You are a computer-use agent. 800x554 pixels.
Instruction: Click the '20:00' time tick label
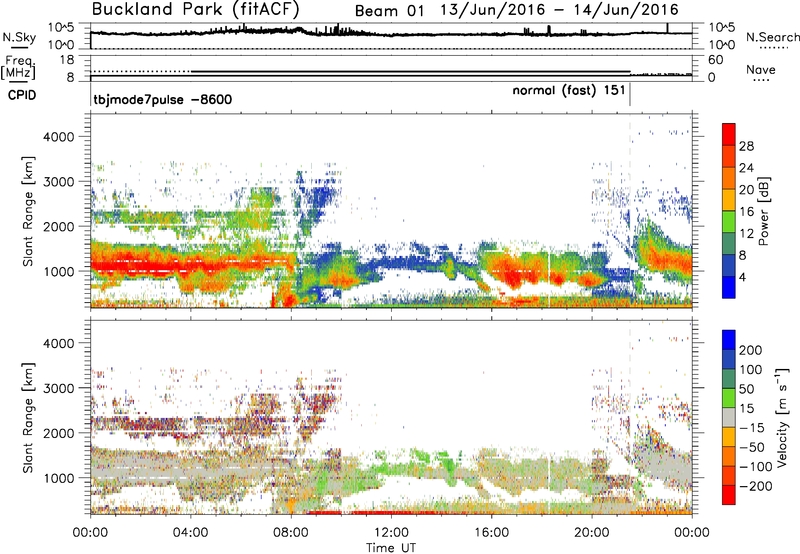592,533
